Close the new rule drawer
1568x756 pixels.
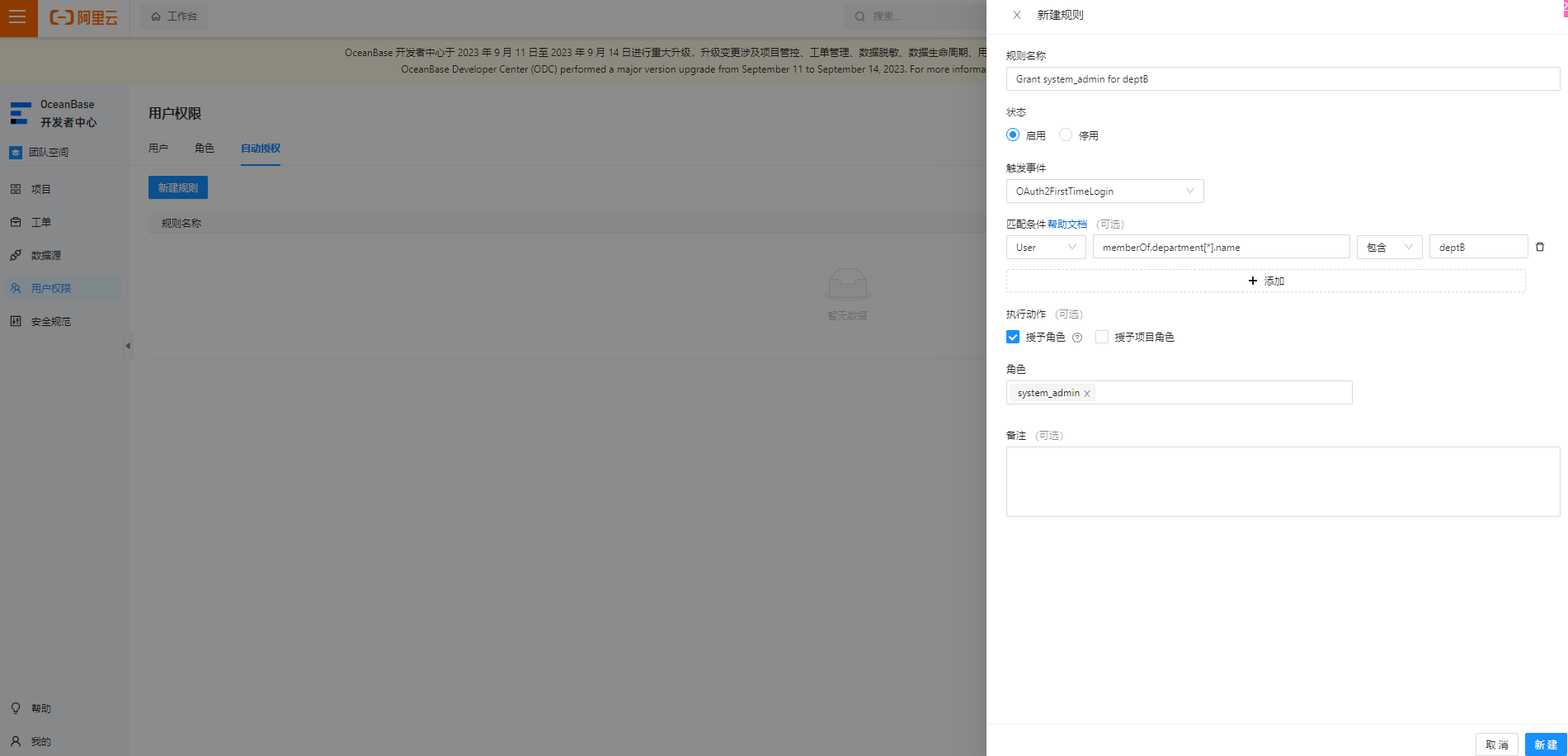click(1017, 15)
